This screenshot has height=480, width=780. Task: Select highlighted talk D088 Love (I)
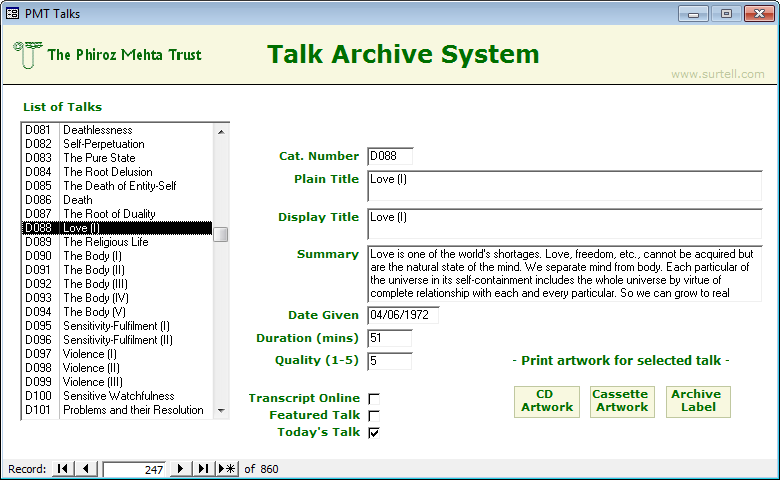point(117,228)
